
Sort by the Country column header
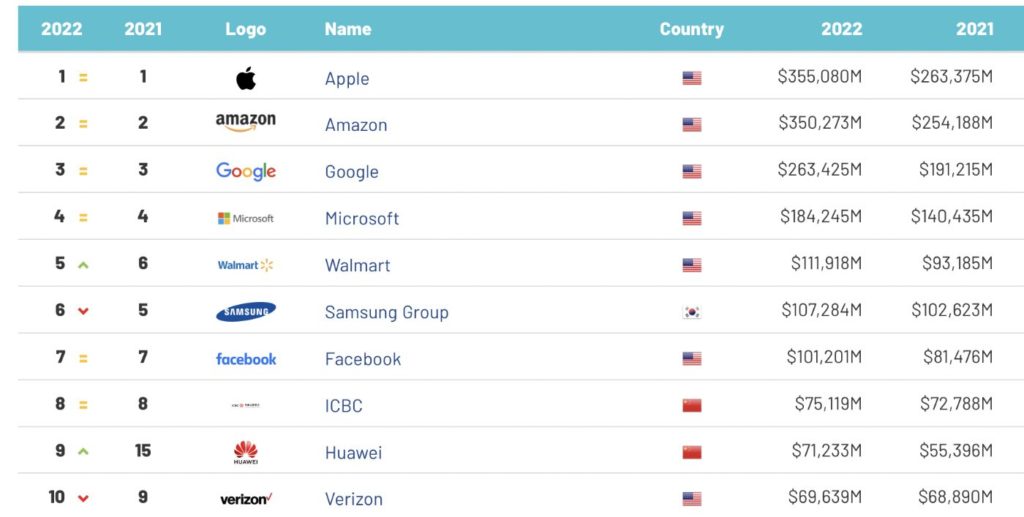691,29
